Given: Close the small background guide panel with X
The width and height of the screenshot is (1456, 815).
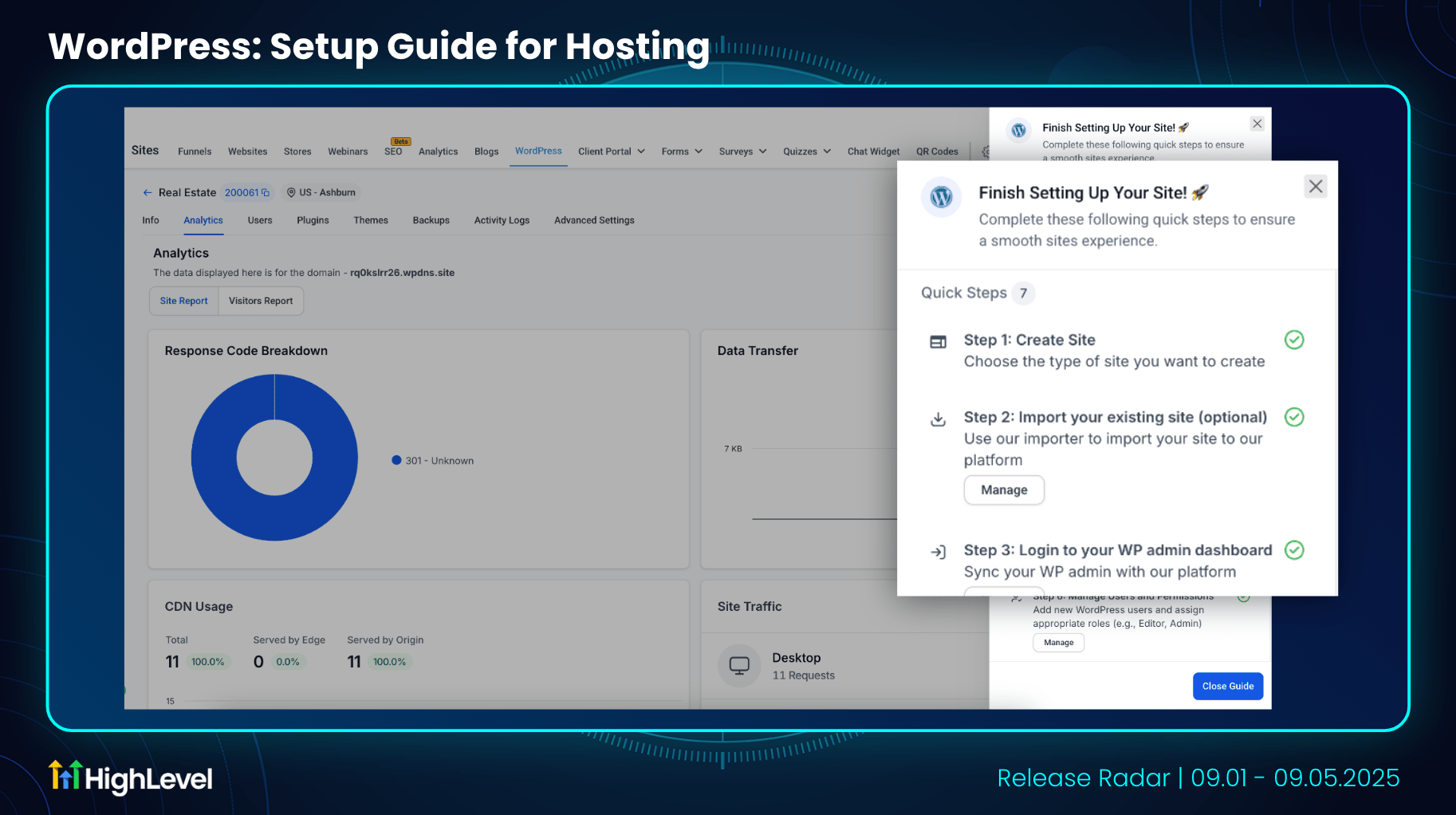Looking at the screenshot, I should [1257, 124].
